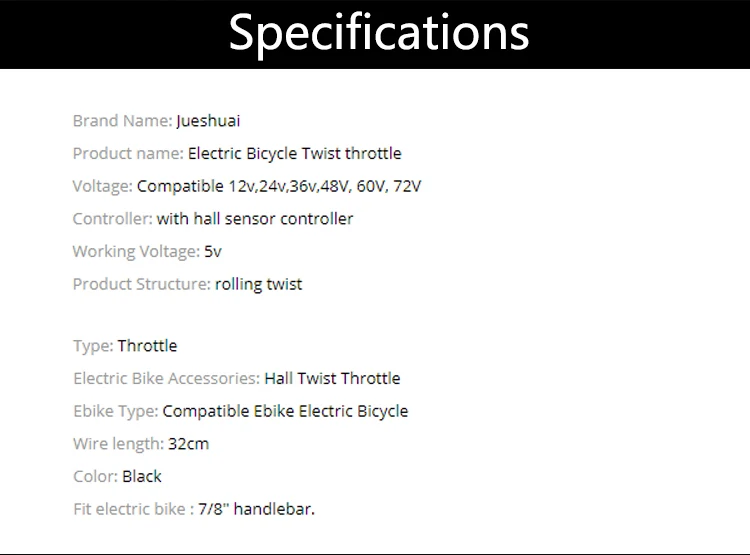Select the Jueshuai brand name text
The height and width of the screenshot is (555, 750).
tap(208, 121)
